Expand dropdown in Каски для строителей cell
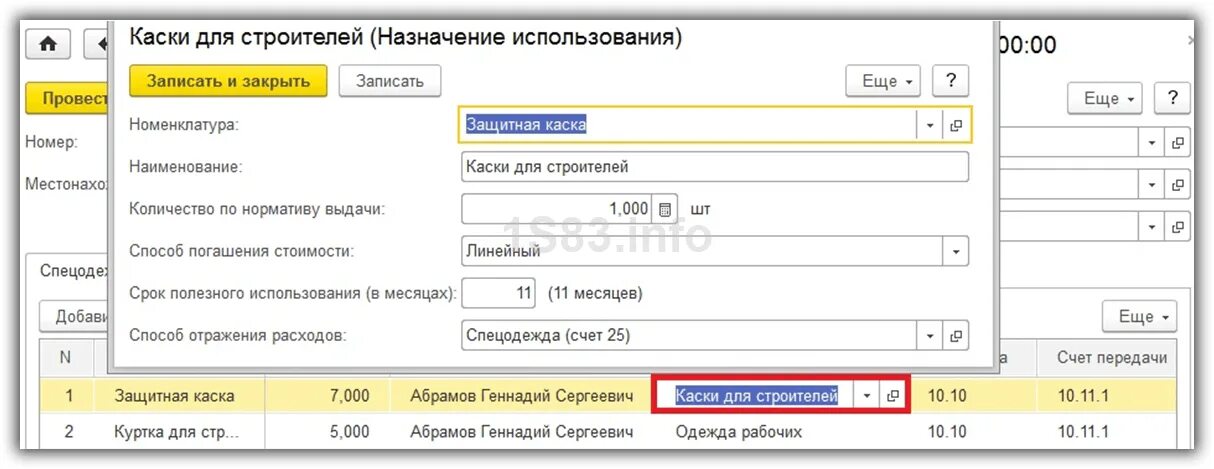1214x469 pixels. 867,396
